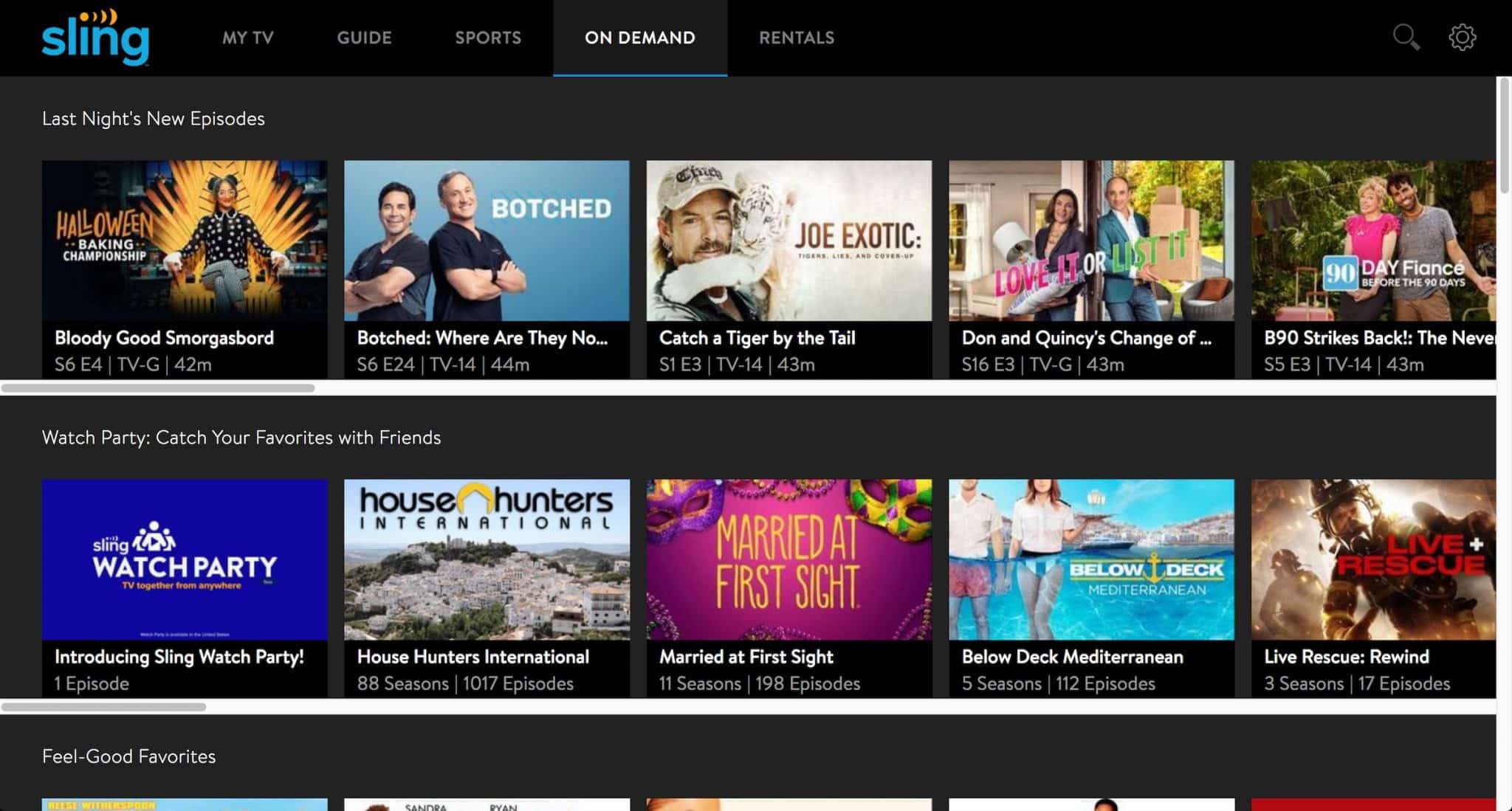Screen dimensions: 1512x811
Task: Click the S6 E4 | TV-G | 42m text
Action: [x=133, y=365]
